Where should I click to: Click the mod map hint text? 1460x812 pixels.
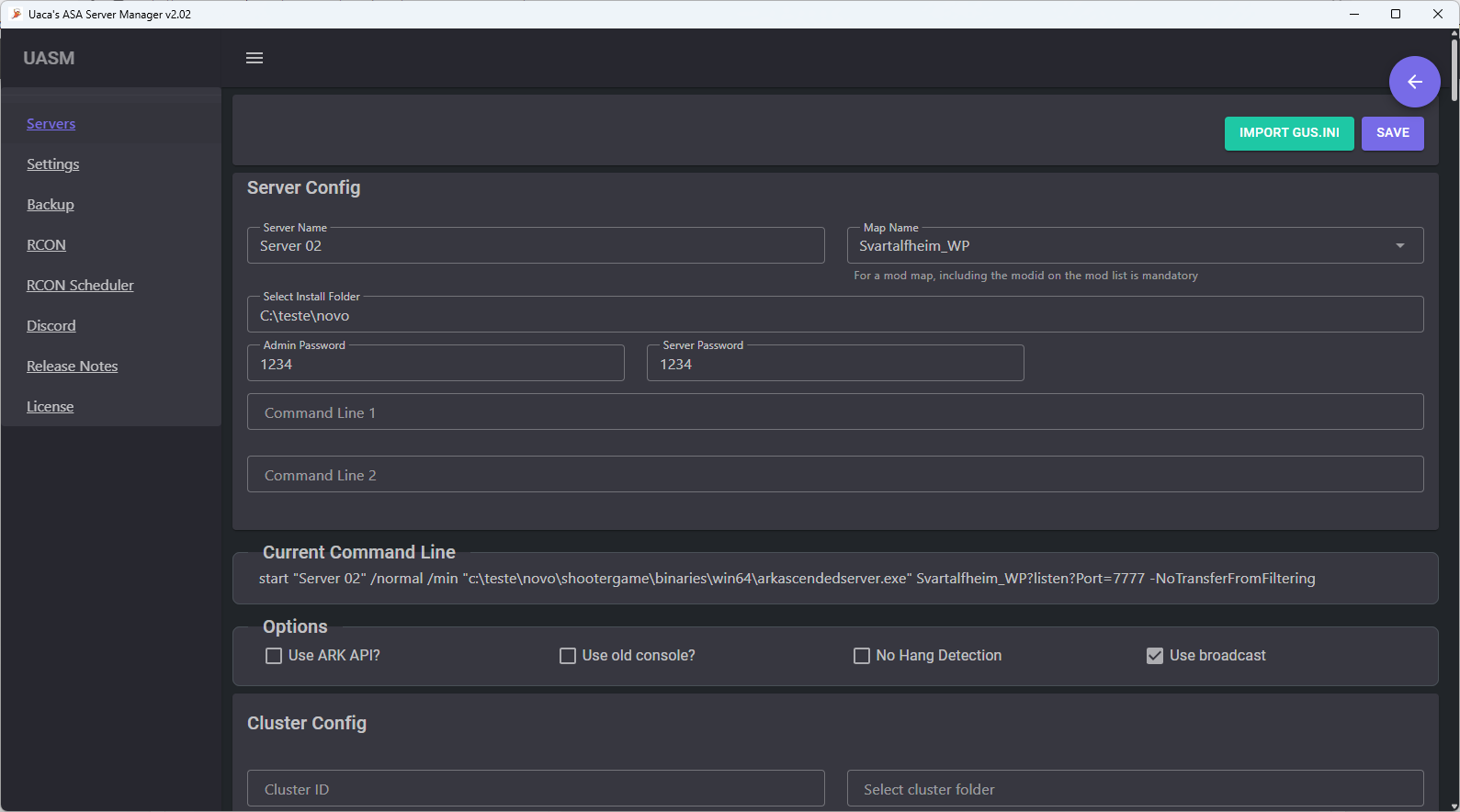click(1025, 276)
